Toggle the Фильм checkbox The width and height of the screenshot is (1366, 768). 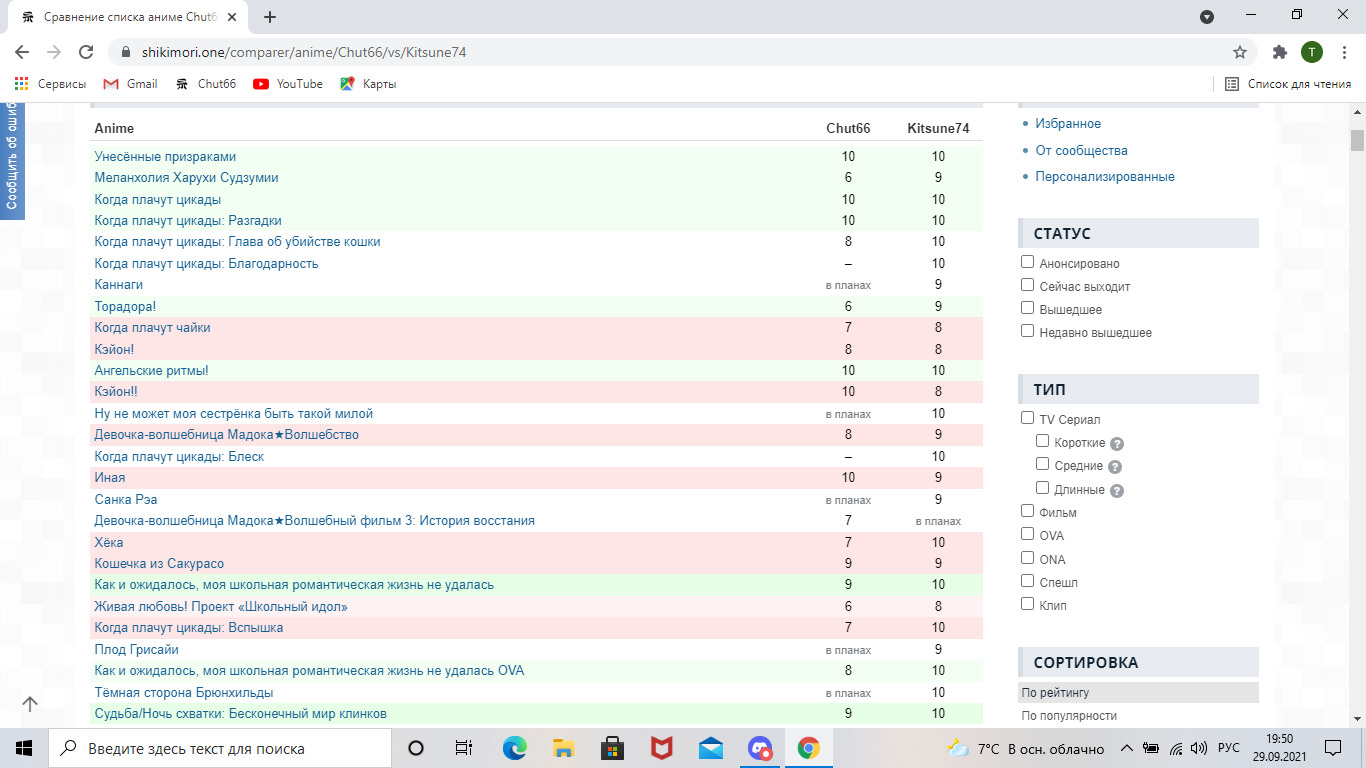1027,511
